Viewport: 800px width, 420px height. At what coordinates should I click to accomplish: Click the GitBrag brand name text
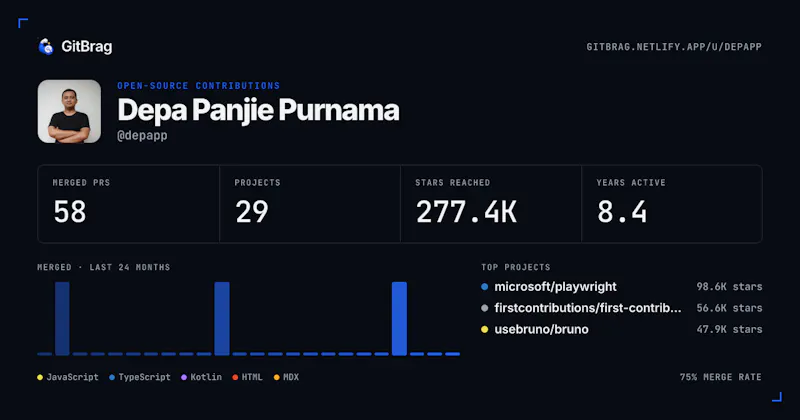pos(87,46)
